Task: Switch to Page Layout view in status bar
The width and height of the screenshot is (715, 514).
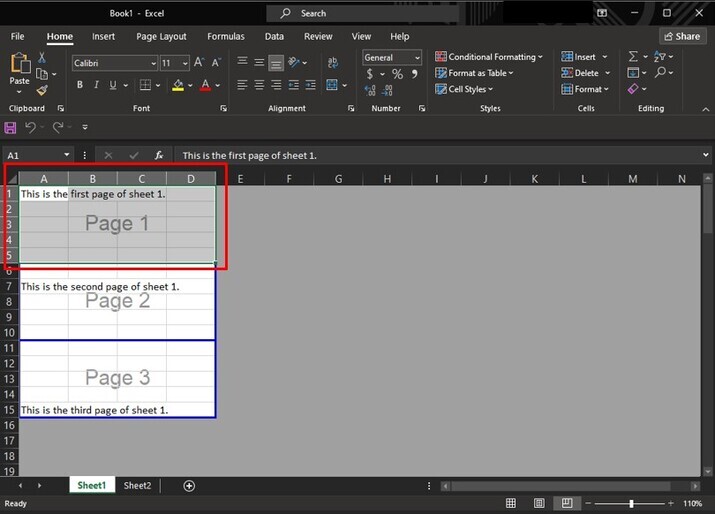Action: coord(539,503)
